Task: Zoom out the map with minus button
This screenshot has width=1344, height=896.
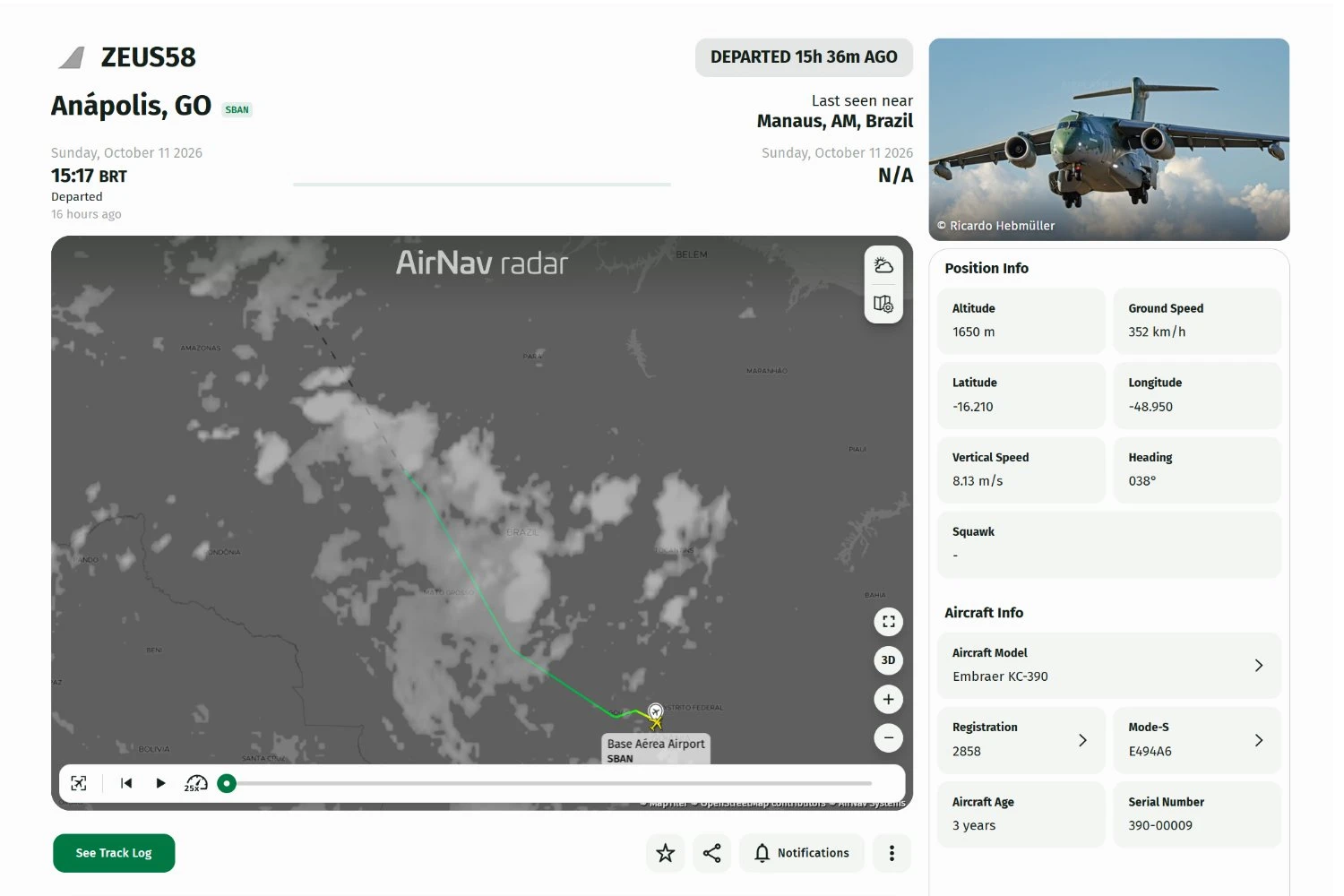Action: (888, 738)
